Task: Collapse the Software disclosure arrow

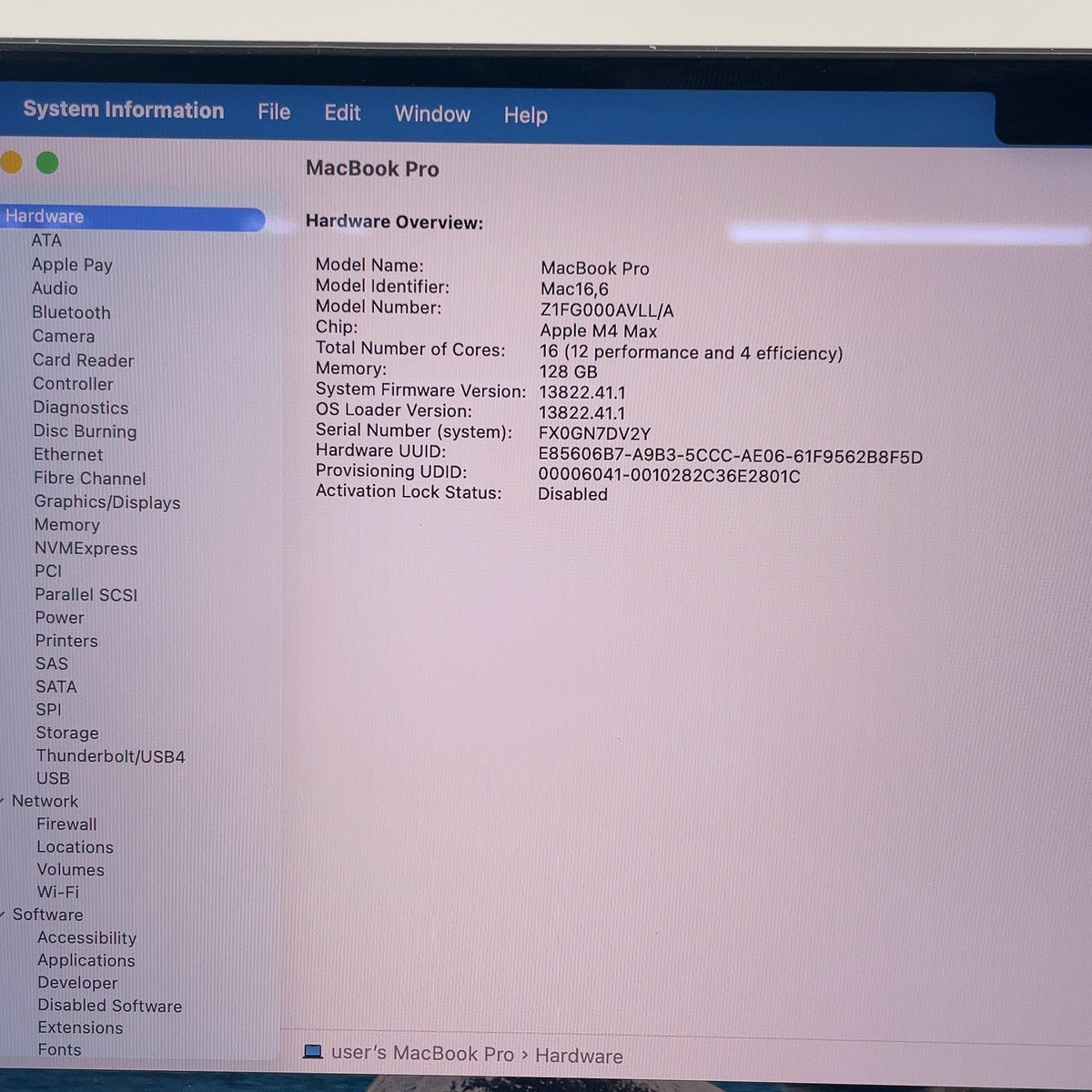Action: click(x=3, y=915)
